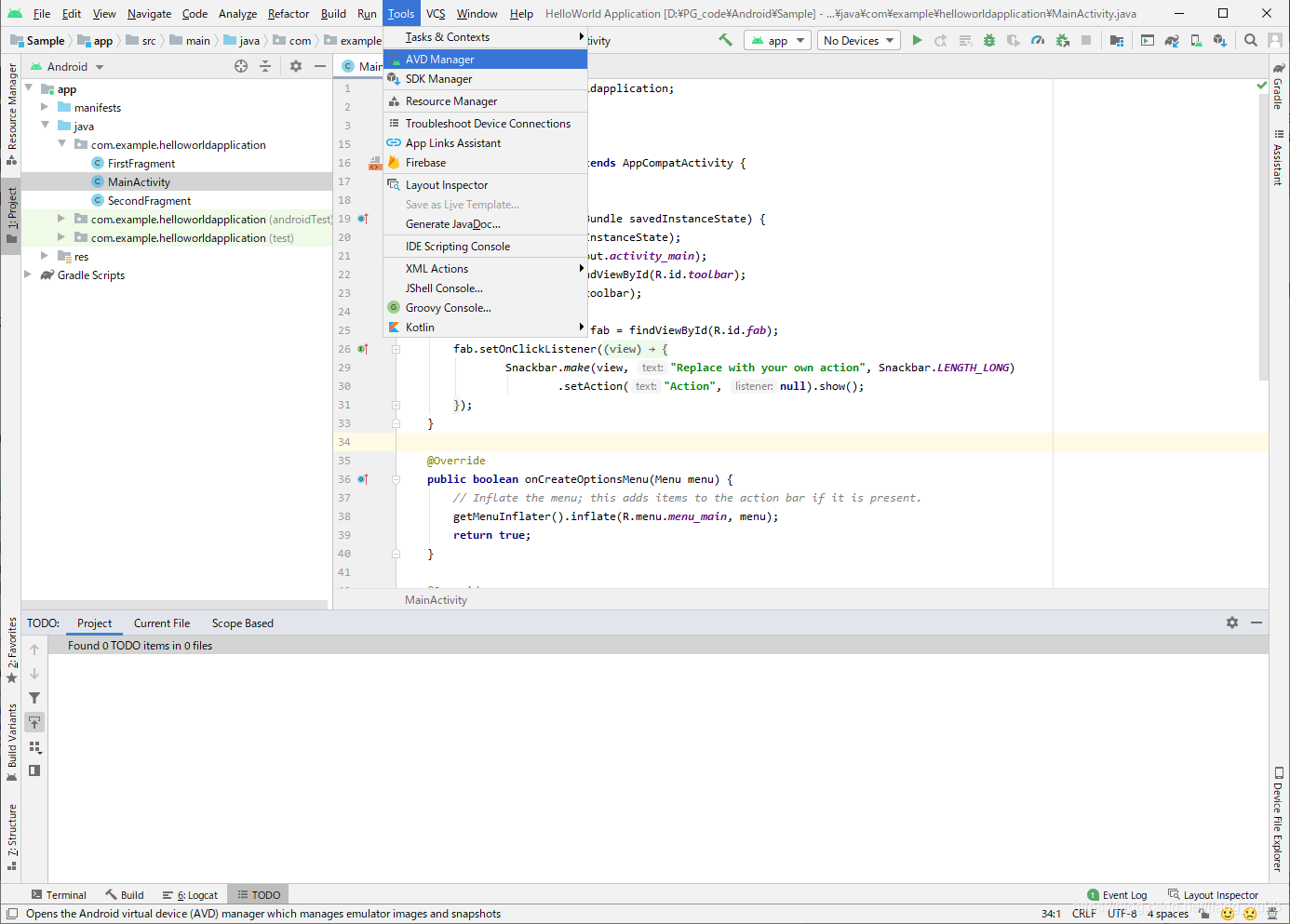Open Layout Inspector button in bottom bar
This screenshot has width=1290, height=924.
(x=1213, y=894)
